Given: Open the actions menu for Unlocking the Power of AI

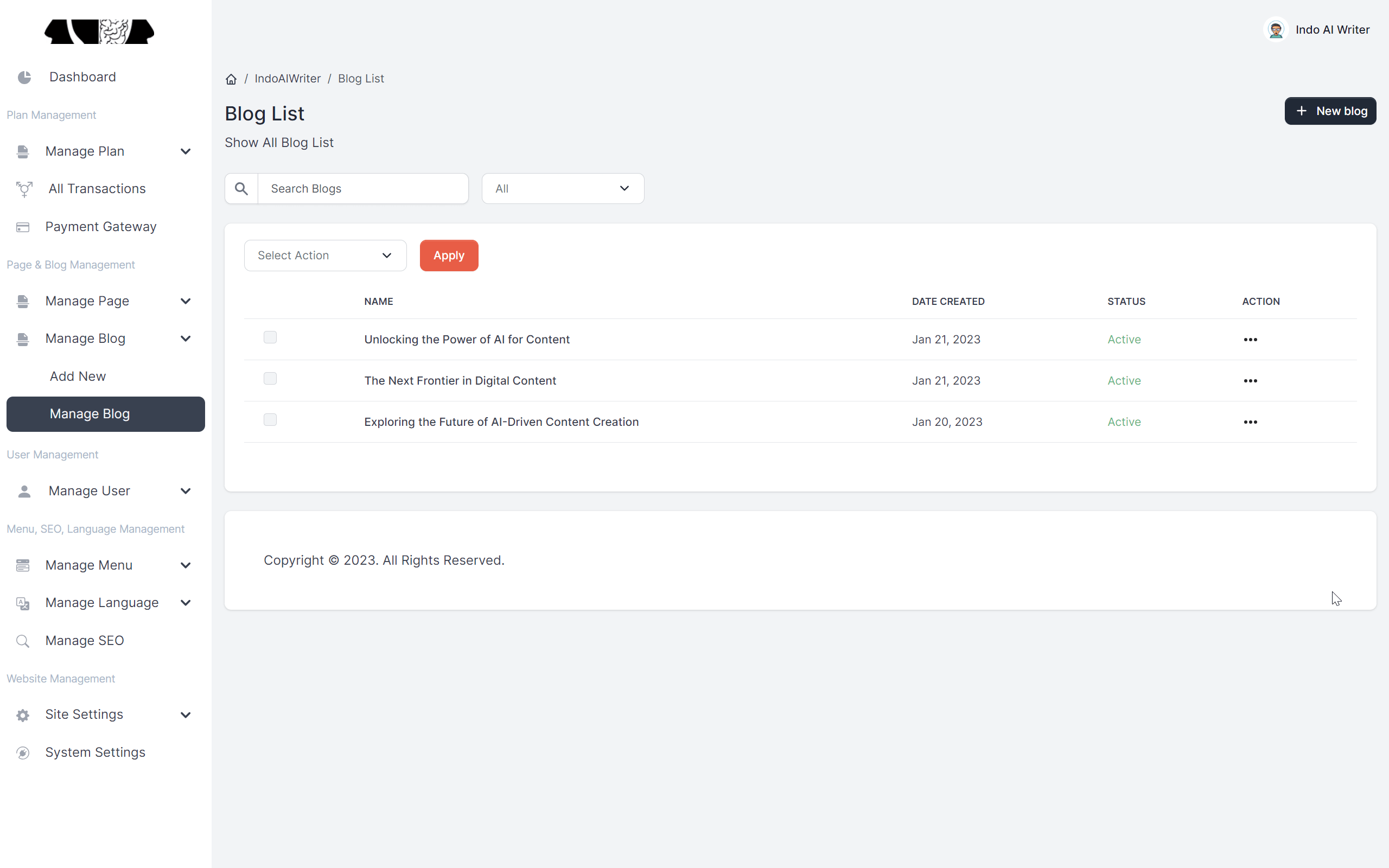Looking at the screenshot, I should pos(1250,339).
